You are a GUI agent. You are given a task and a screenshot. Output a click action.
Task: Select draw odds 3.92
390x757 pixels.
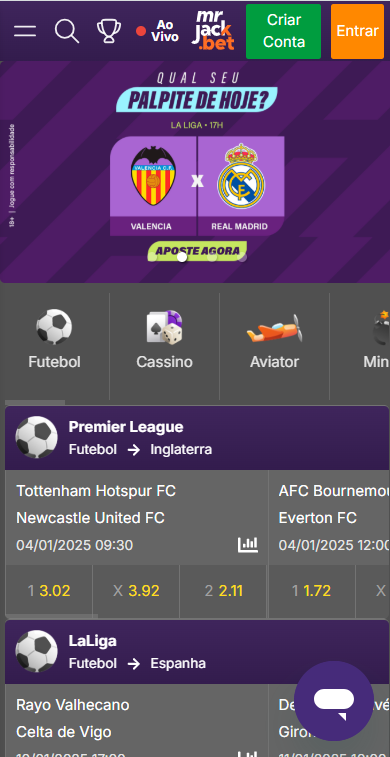tap(136, 591)
